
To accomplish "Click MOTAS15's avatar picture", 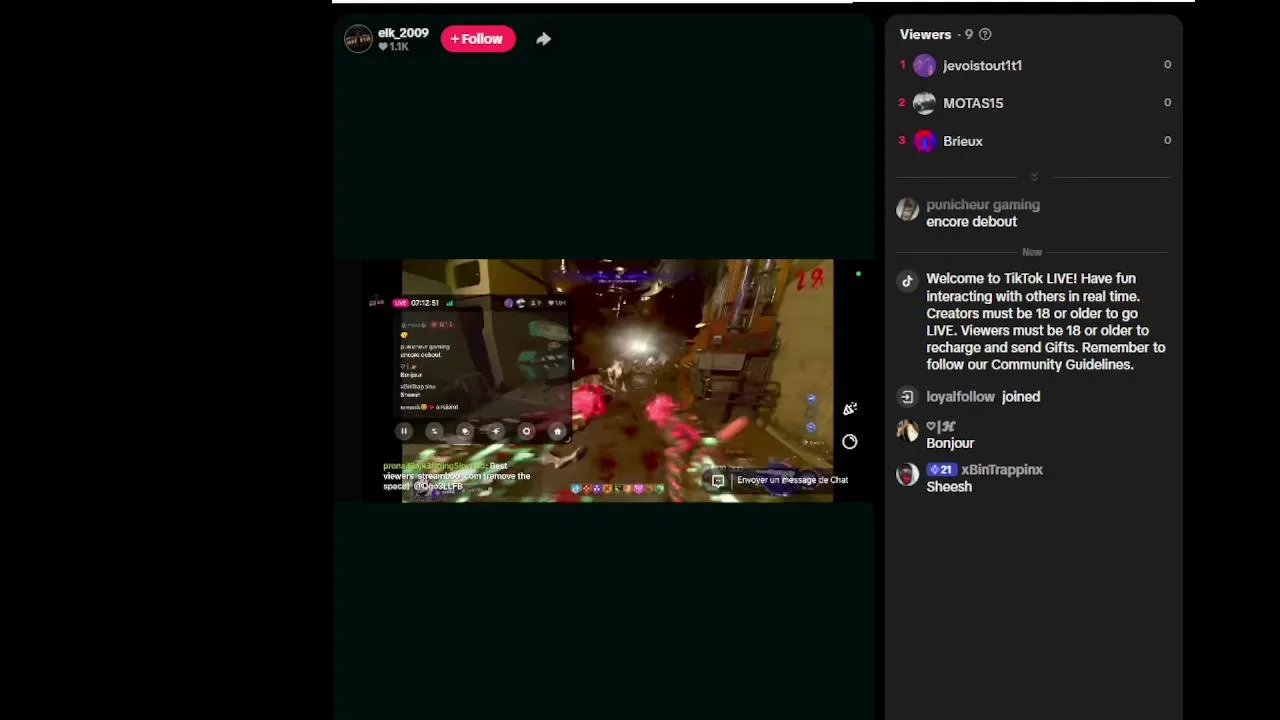I will pyautogui.click(x=925, y=103).
